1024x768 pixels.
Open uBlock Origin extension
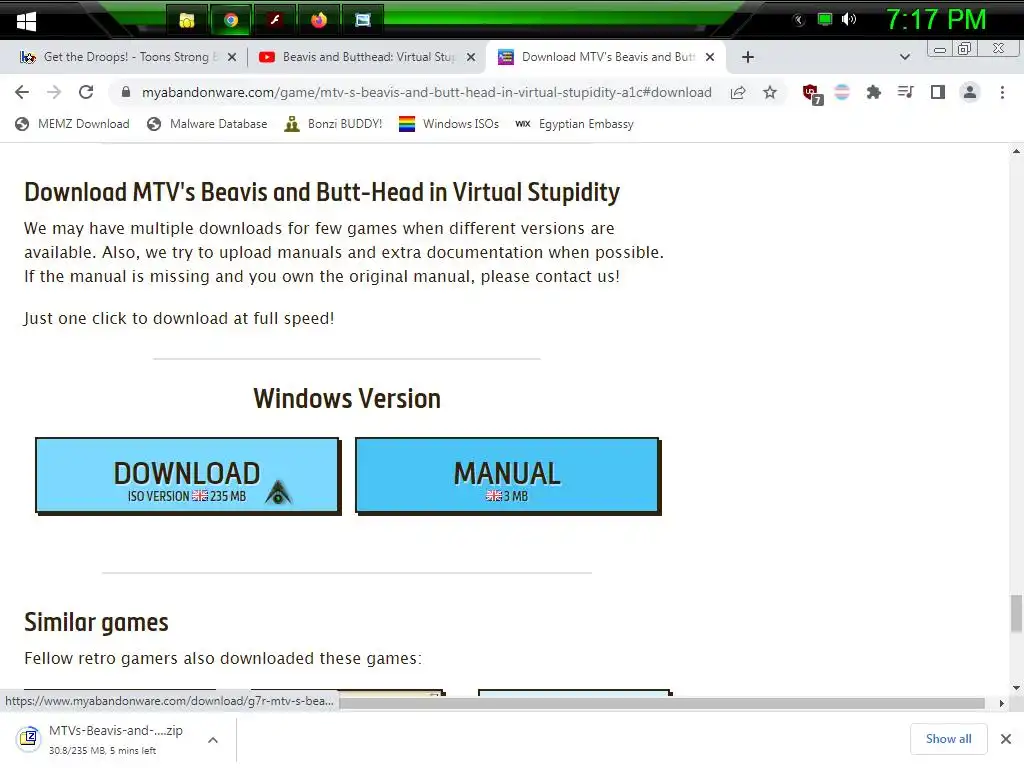pos(812,93)
